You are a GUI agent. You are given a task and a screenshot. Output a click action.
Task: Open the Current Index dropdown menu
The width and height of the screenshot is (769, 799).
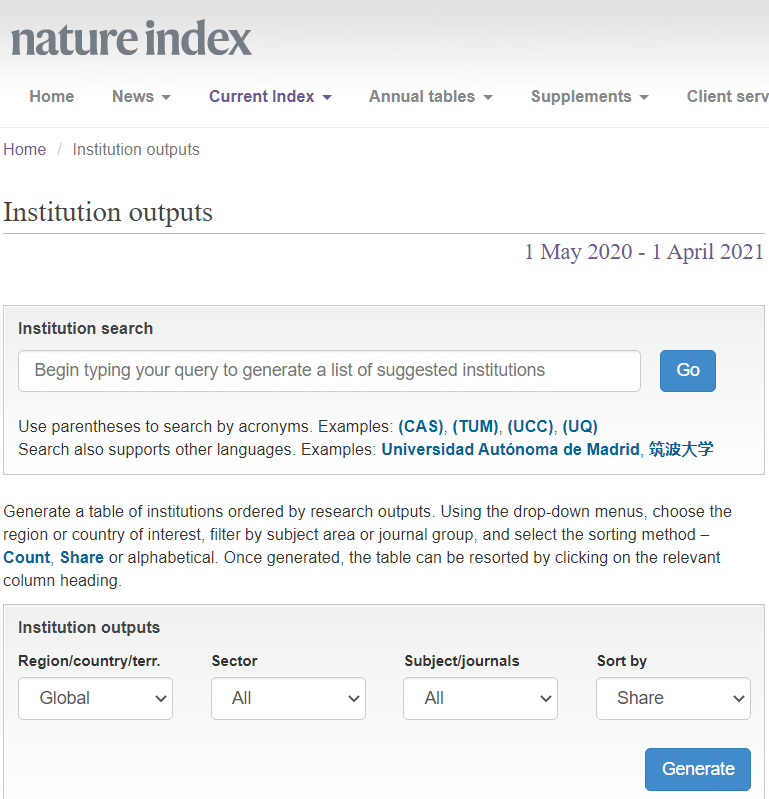(x=270, y=96)
